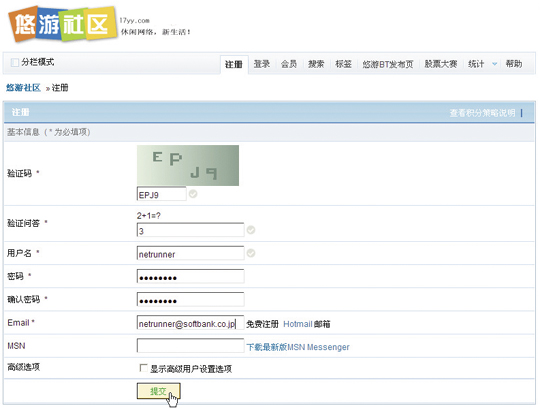This screenshot has height=408, width=540.
Task: Click into the Email input field
Action: [190, 323]
